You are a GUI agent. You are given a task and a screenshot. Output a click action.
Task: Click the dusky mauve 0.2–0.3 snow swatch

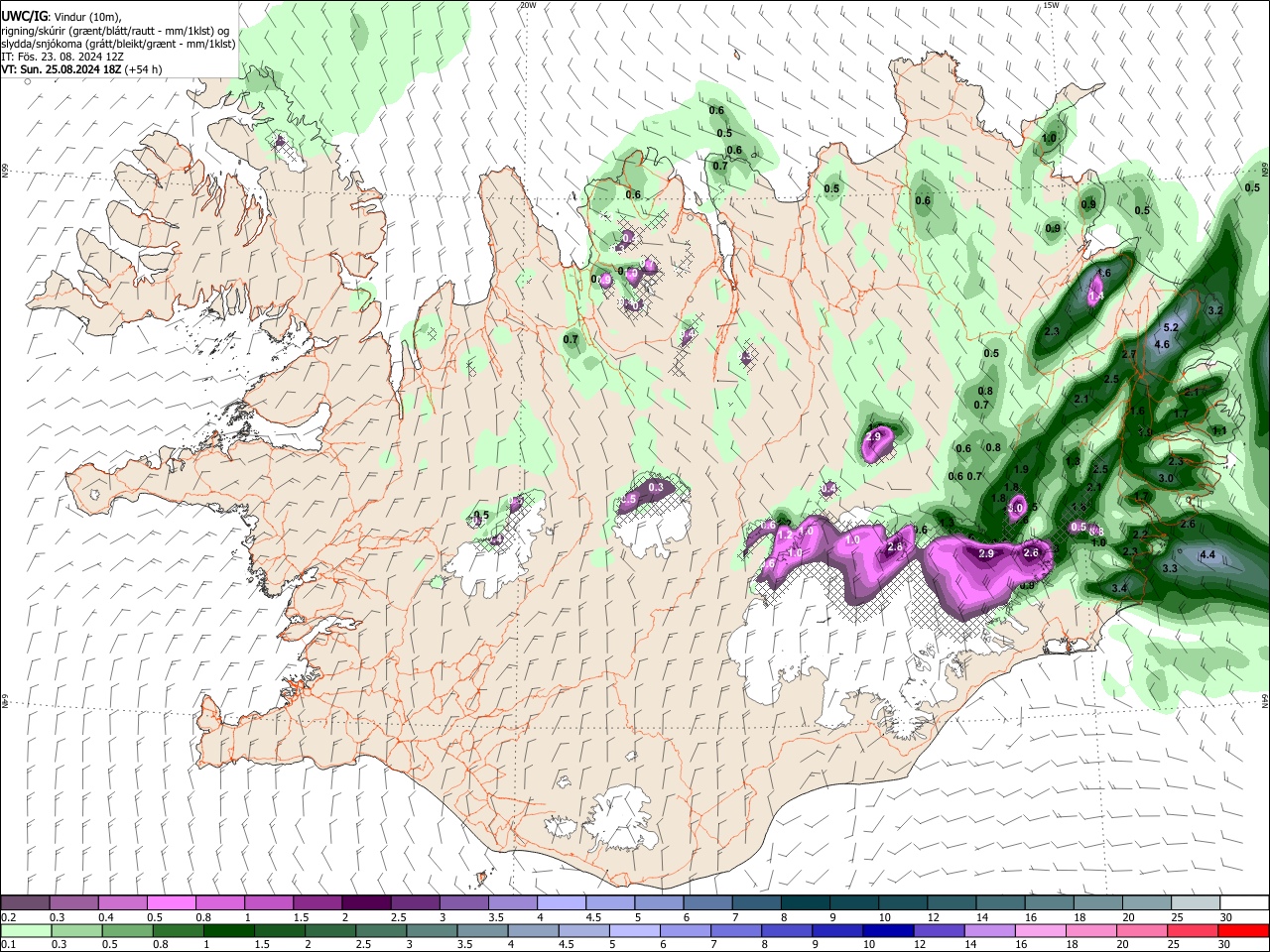(27, 903)
